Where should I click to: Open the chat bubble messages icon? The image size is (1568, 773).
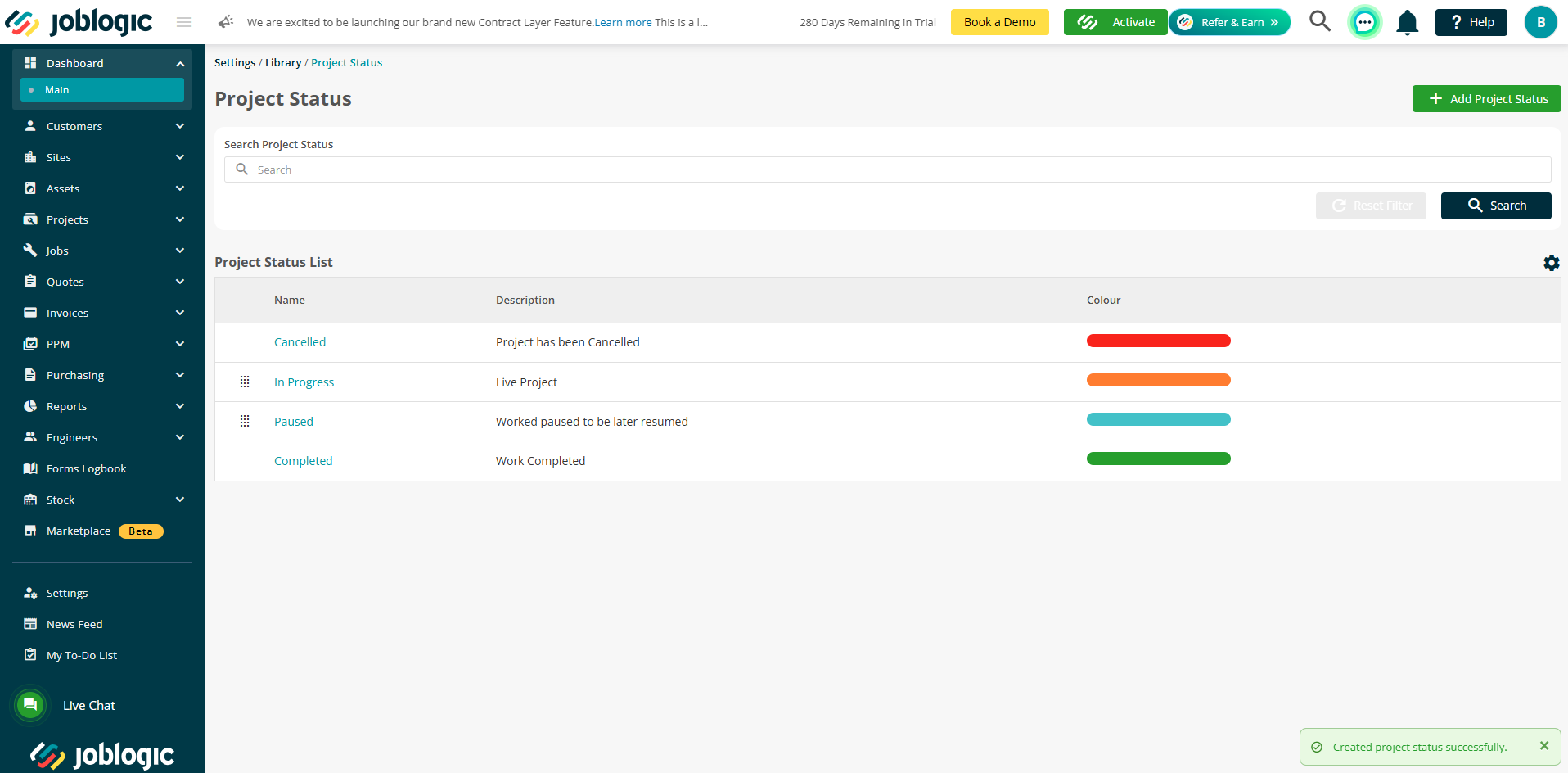1365,22
